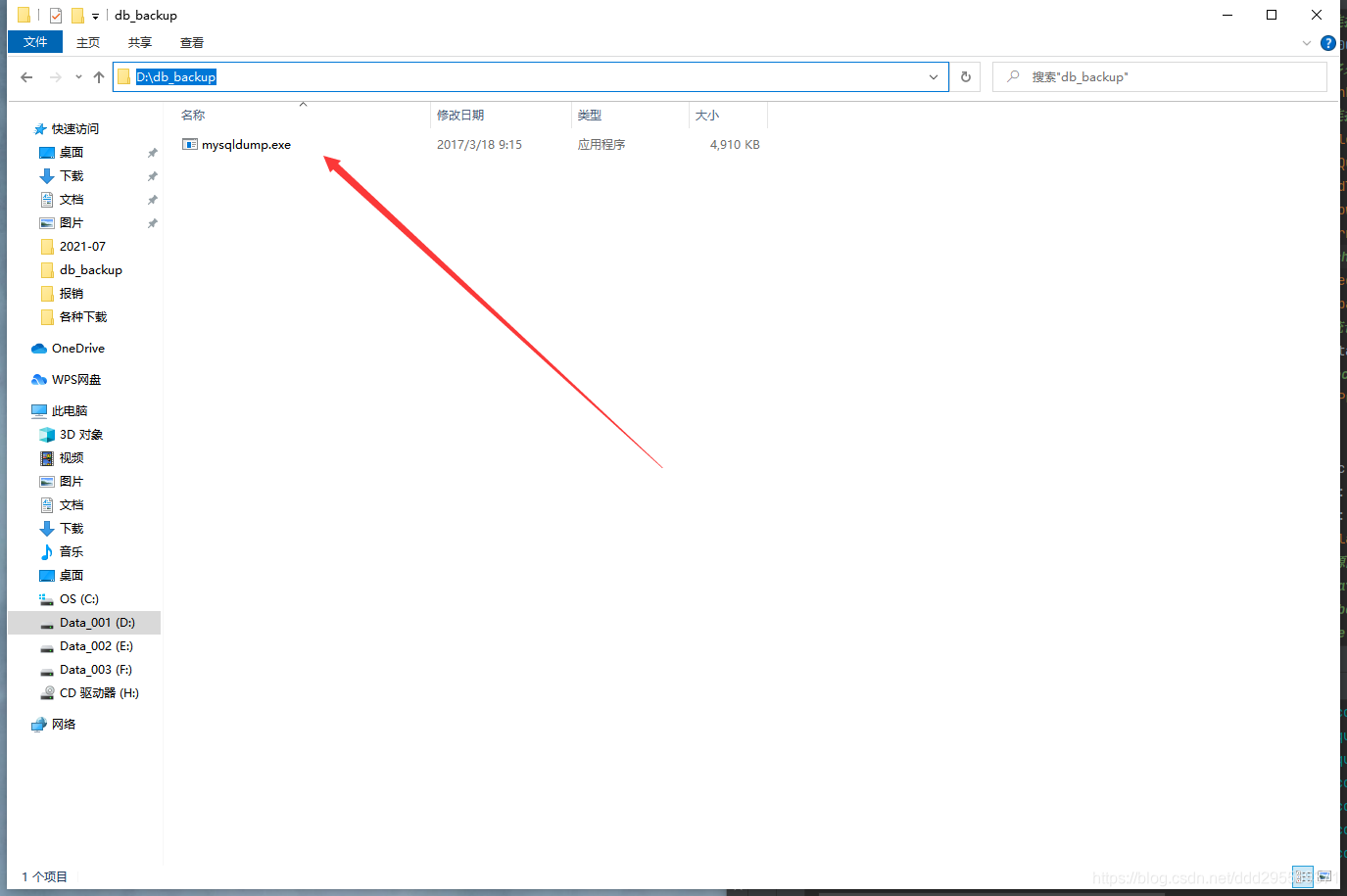This screenshot has height=896, width=1347.
Task: Open the Data_002 (E:) drive
Action: (x=96, y=646)
